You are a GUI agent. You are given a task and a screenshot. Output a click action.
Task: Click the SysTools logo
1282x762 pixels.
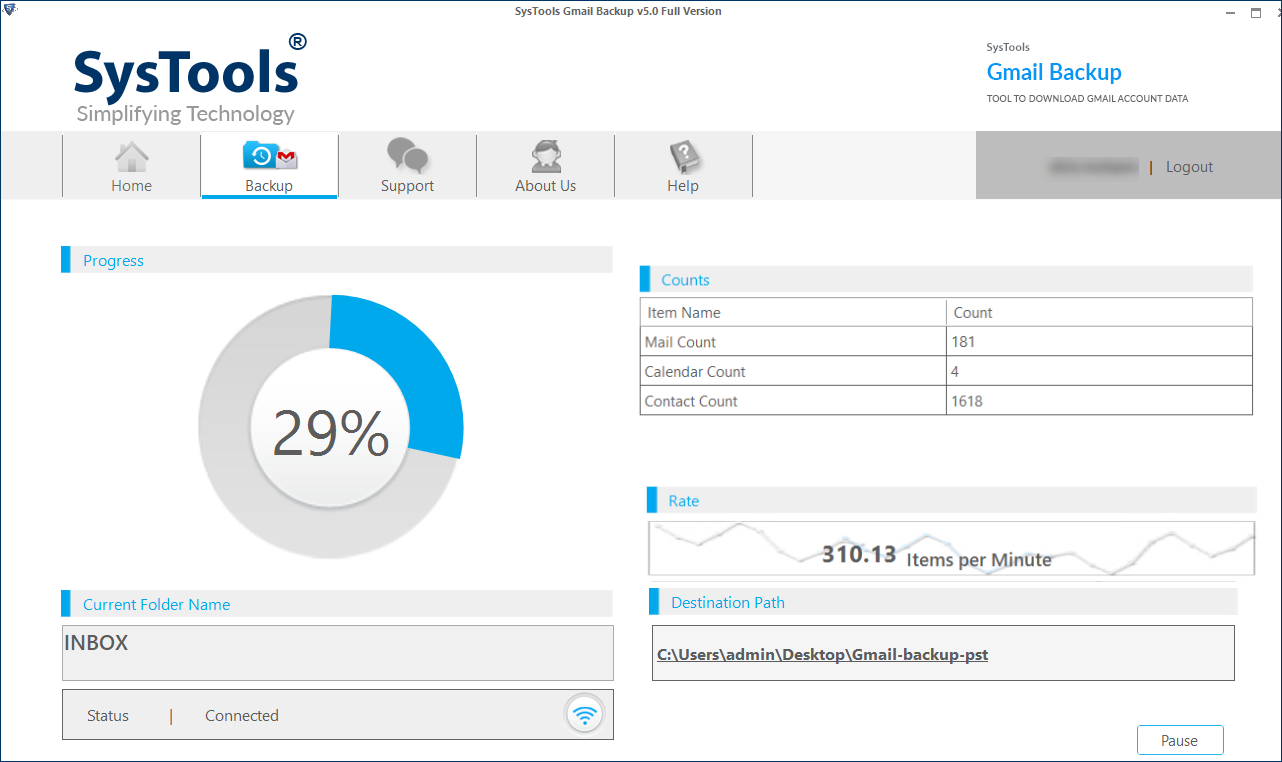point(190,78)
